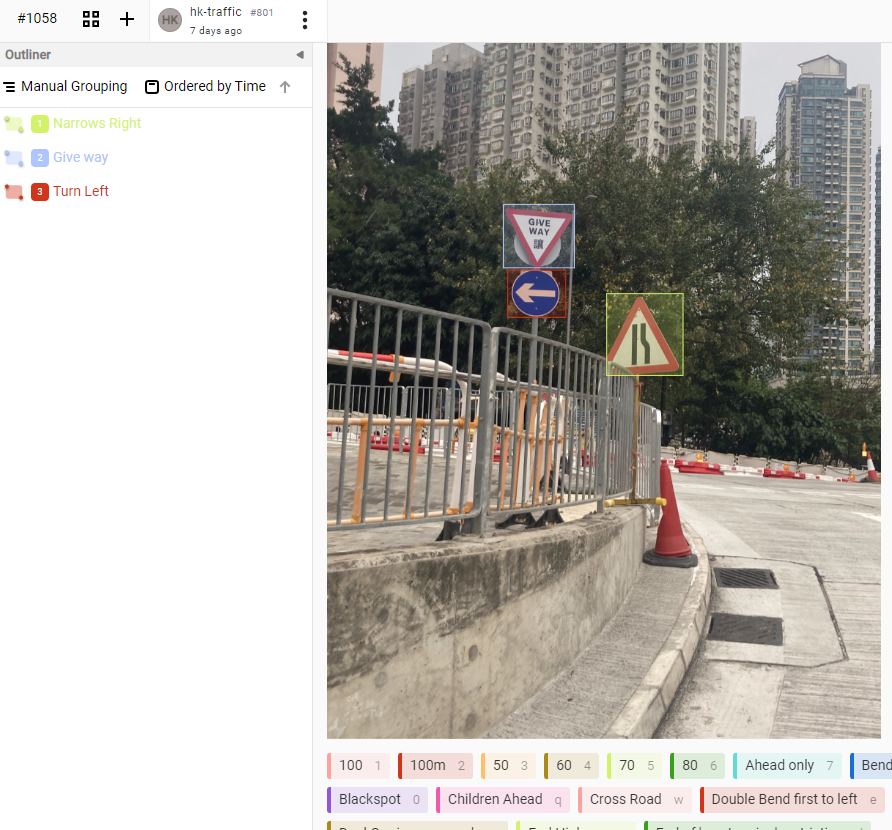
Task: Choose the Cross Road label
Action: 635,800
